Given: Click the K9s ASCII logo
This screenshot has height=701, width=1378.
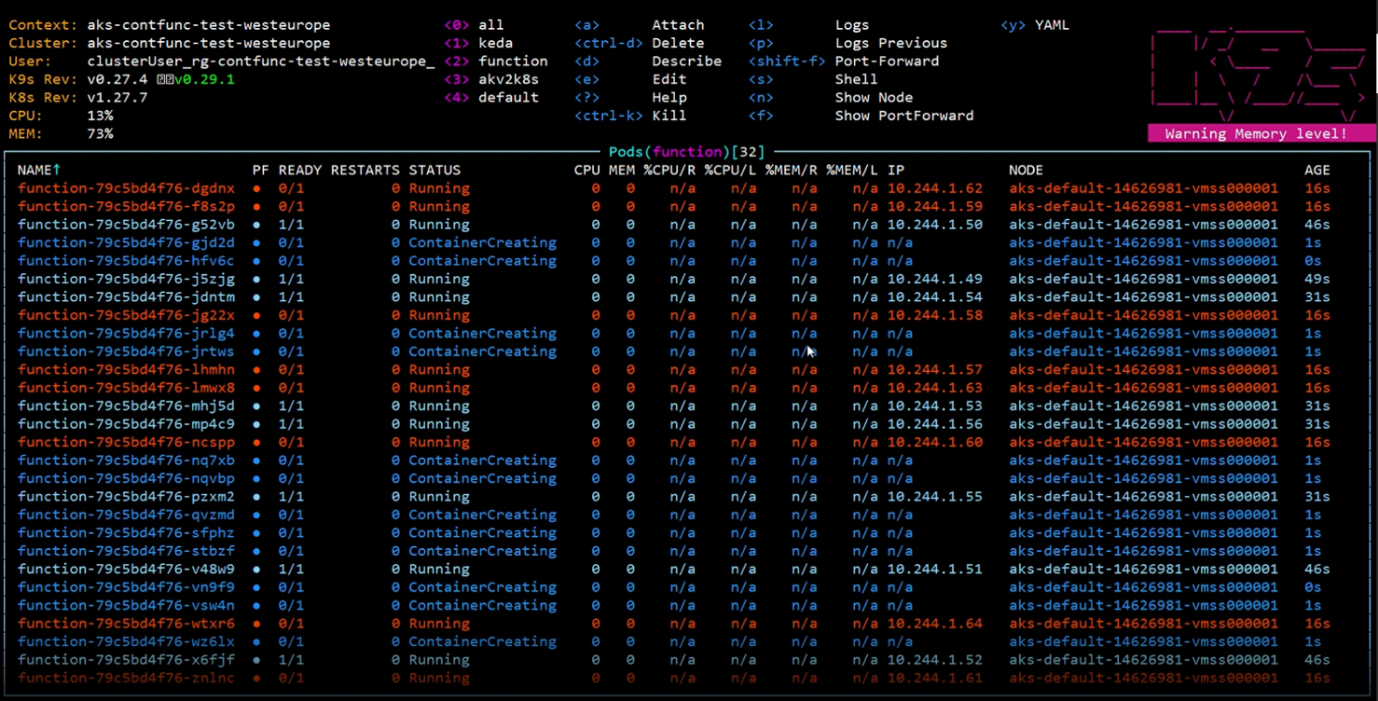Looking at the screenshot, I should click(x=1258, y=70).
